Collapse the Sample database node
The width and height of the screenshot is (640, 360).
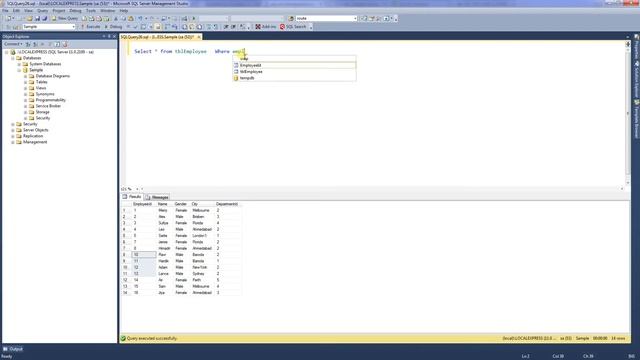point(19,70)
